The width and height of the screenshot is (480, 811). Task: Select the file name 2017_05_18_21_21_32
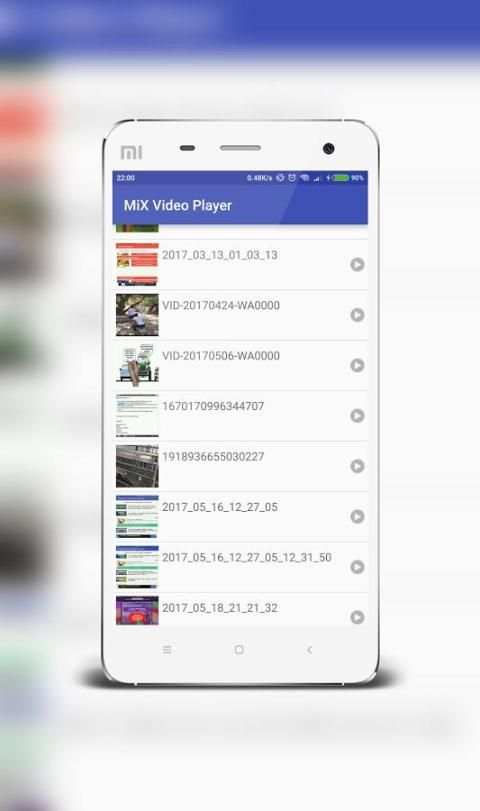tap(220, 608)
